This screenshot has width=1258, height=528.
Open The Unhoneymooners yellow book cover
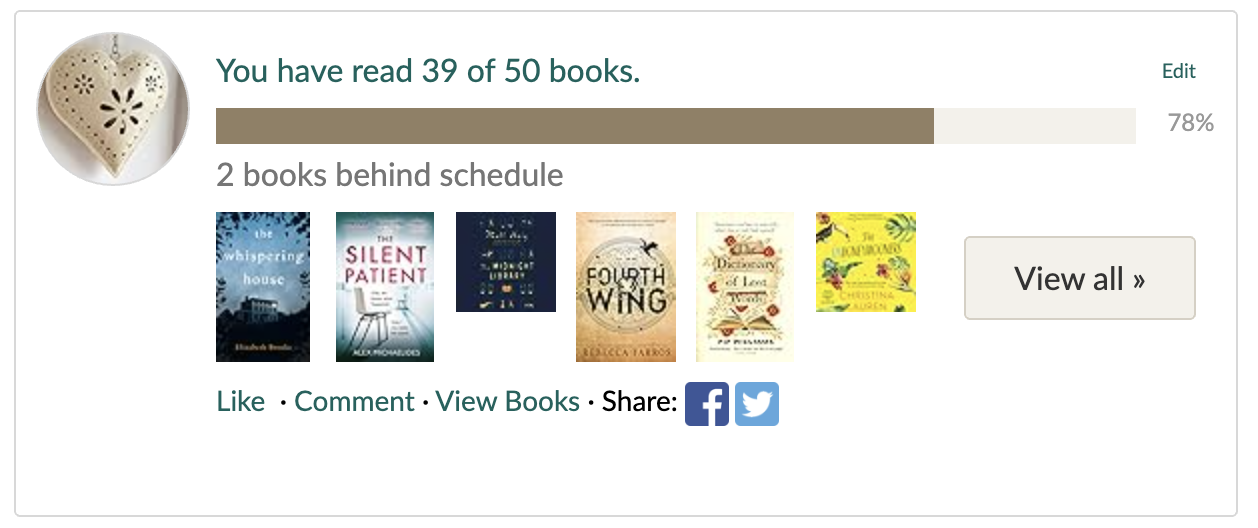[866, 262]
